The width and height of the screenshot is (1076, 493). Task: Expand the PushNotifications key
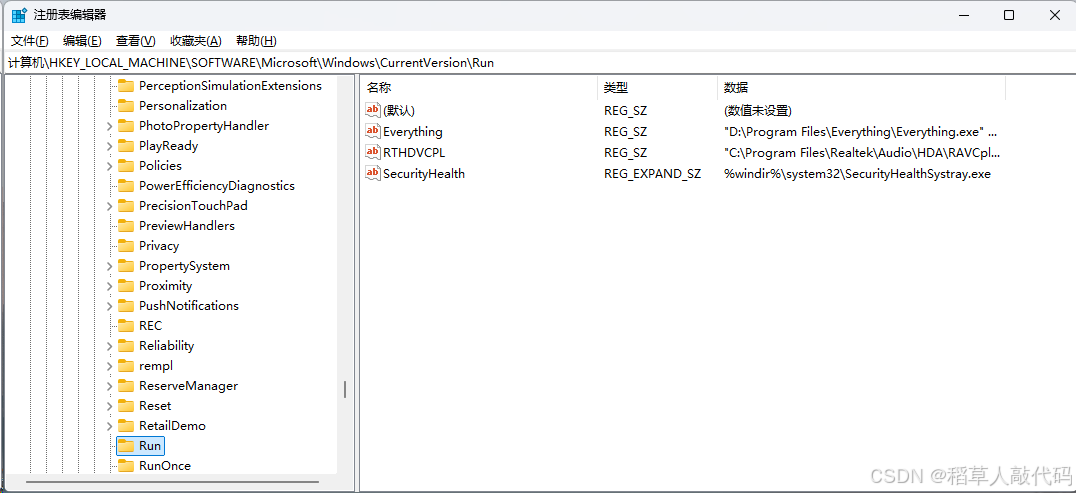coord(109,306)
